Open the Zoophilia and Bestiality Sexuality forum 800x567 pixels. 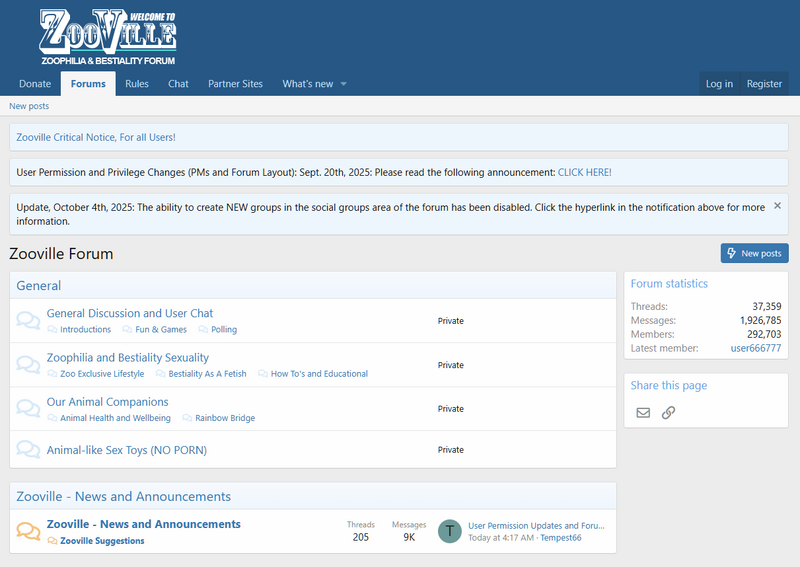(128, 358)
